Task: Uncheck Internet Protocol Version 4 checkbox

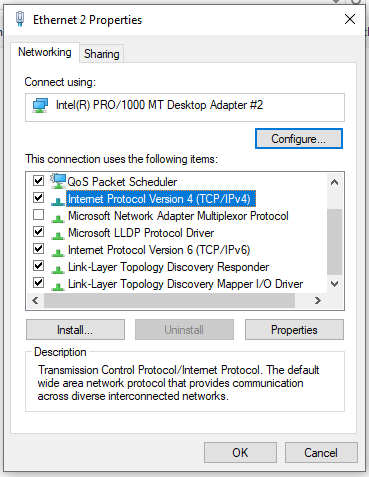Action: pos(38,197)
